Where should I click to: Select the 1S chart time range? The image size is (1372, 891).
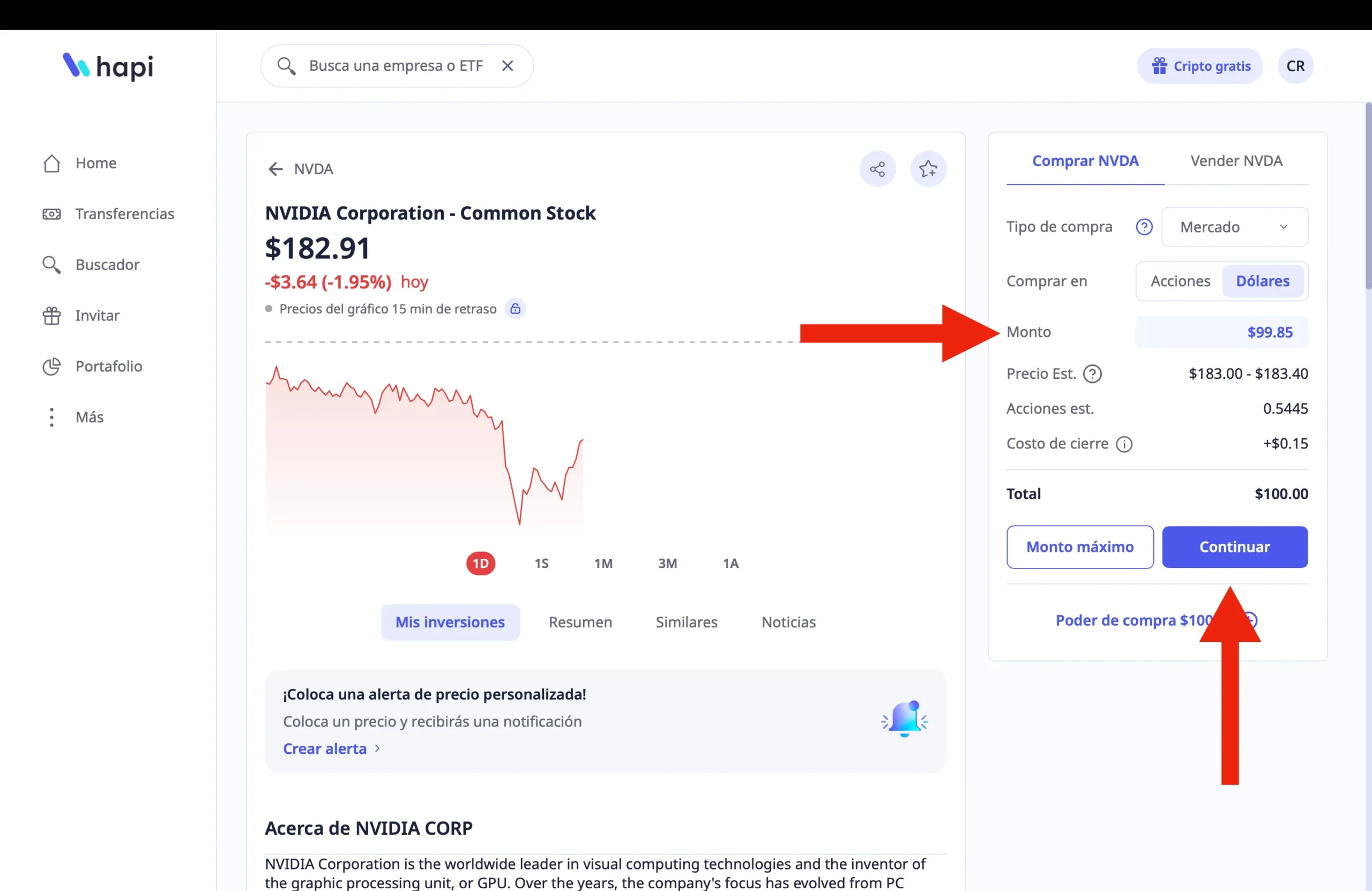coord(541,563)
